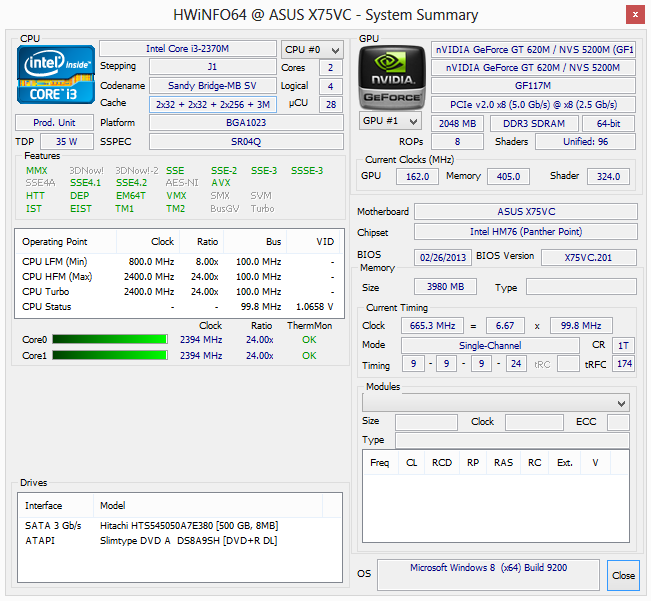The width and height of the screenshot is (651, 601).
Task: Click the Logical count field
Action: [330, 86]
